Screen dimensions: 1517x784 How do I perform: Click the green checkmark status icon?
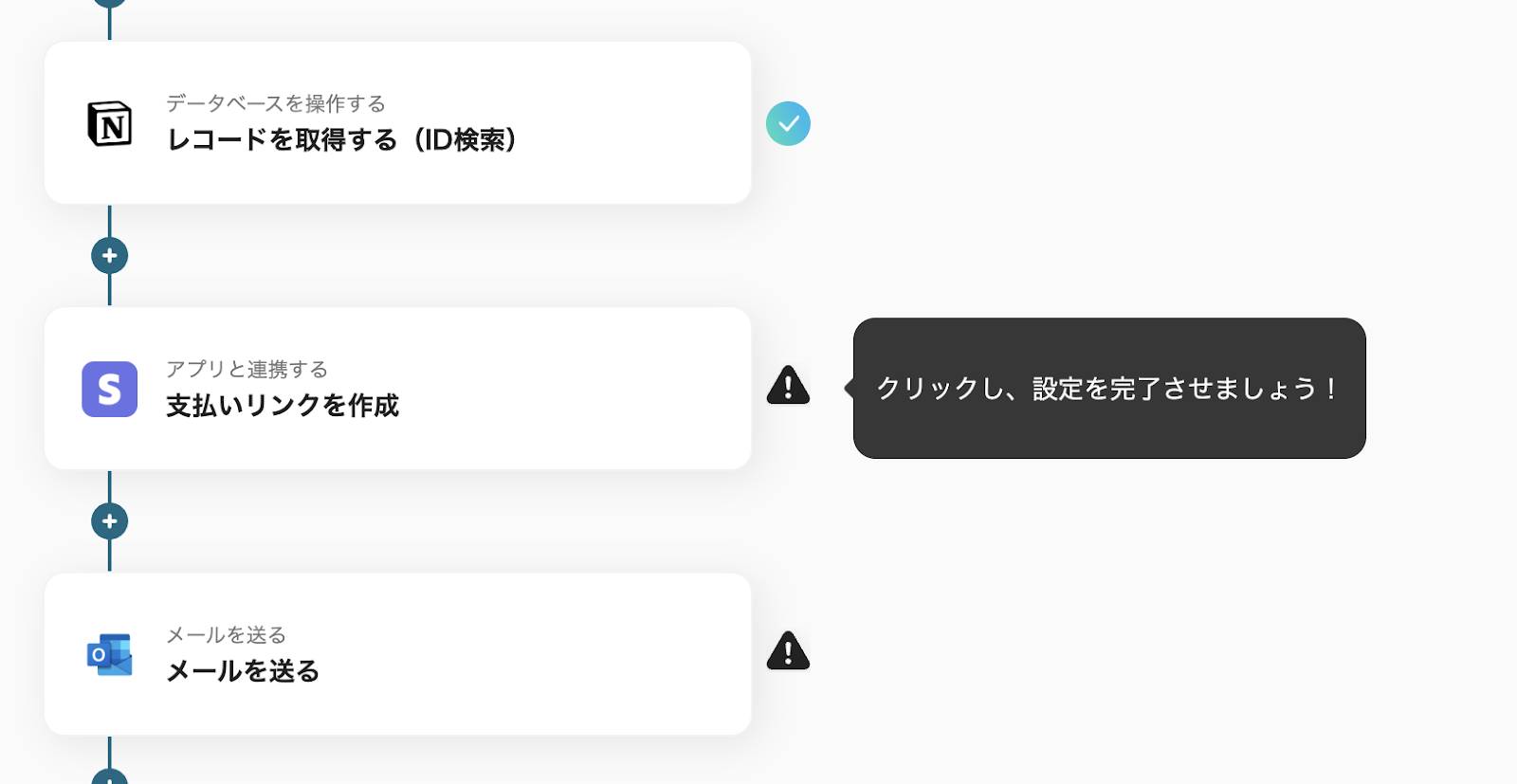click(x=788, y=124)
